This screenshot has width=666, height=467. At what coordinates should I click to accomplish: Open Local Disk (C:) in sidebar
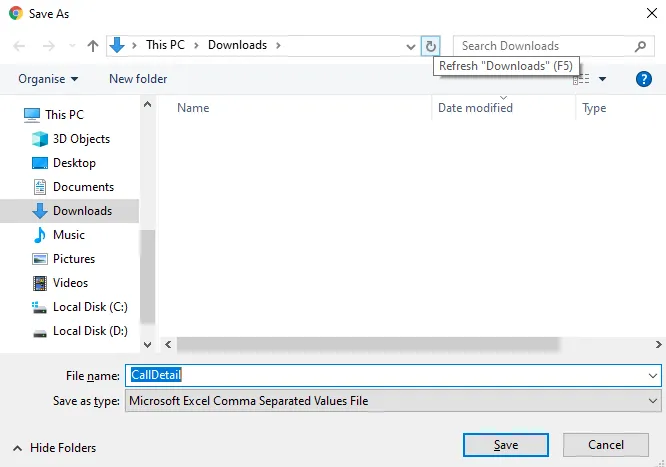coord(90,307)
